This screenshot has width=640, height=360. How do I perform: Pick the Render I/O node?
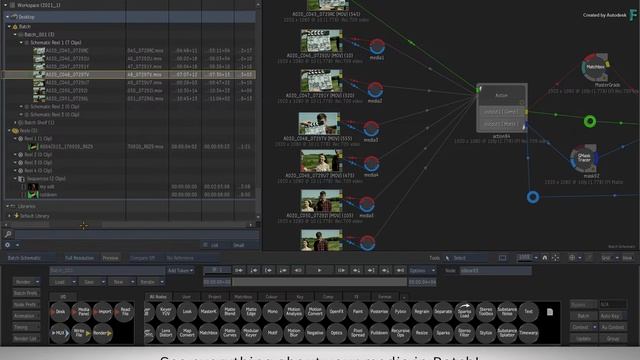click(102, 333)
